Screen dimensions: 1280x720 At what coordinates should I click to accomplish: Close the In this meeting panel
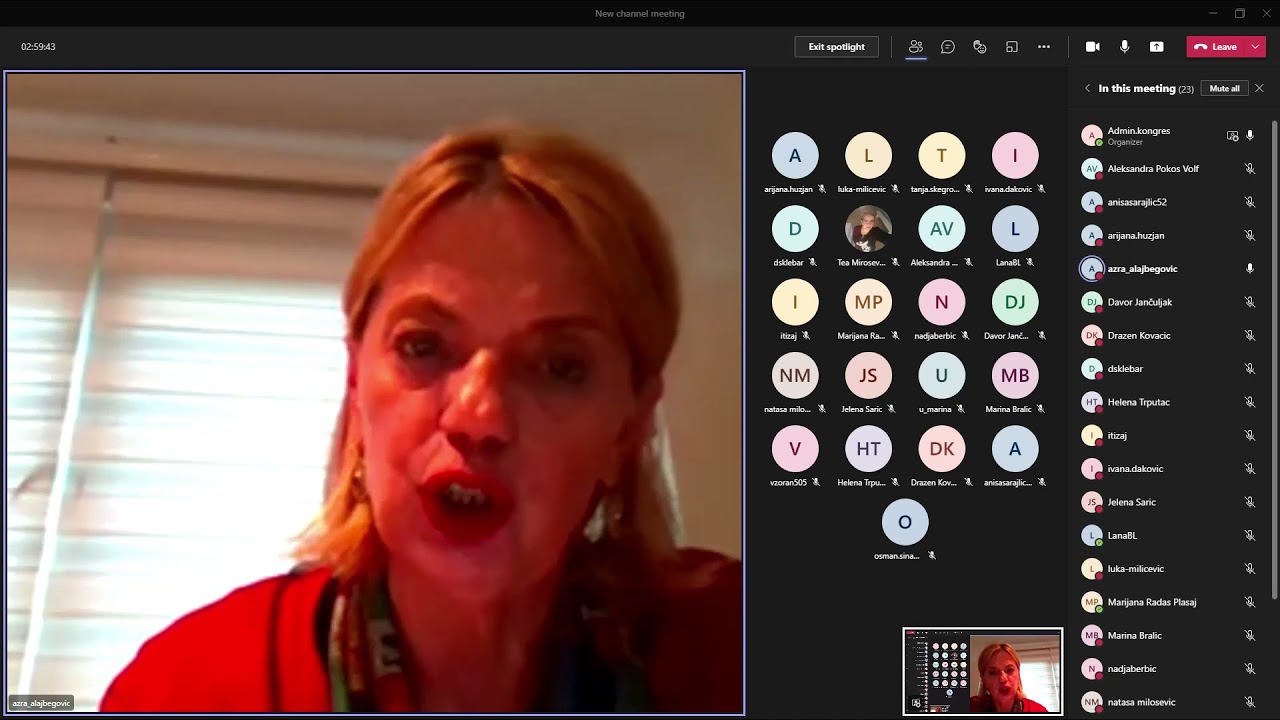pyautogui.click(x=1259, y=88)
